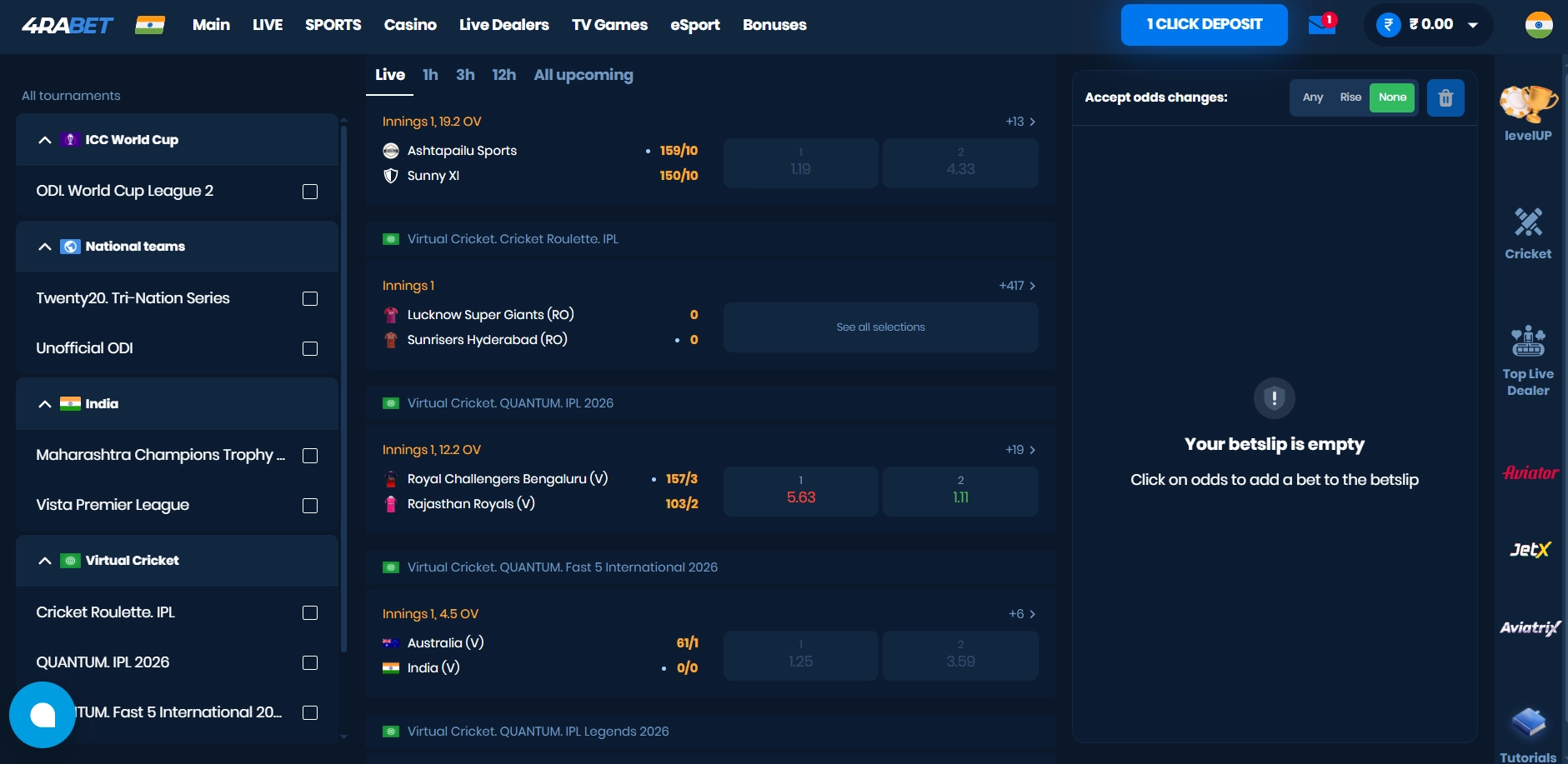Open the Main menu item

coord(211,25)
